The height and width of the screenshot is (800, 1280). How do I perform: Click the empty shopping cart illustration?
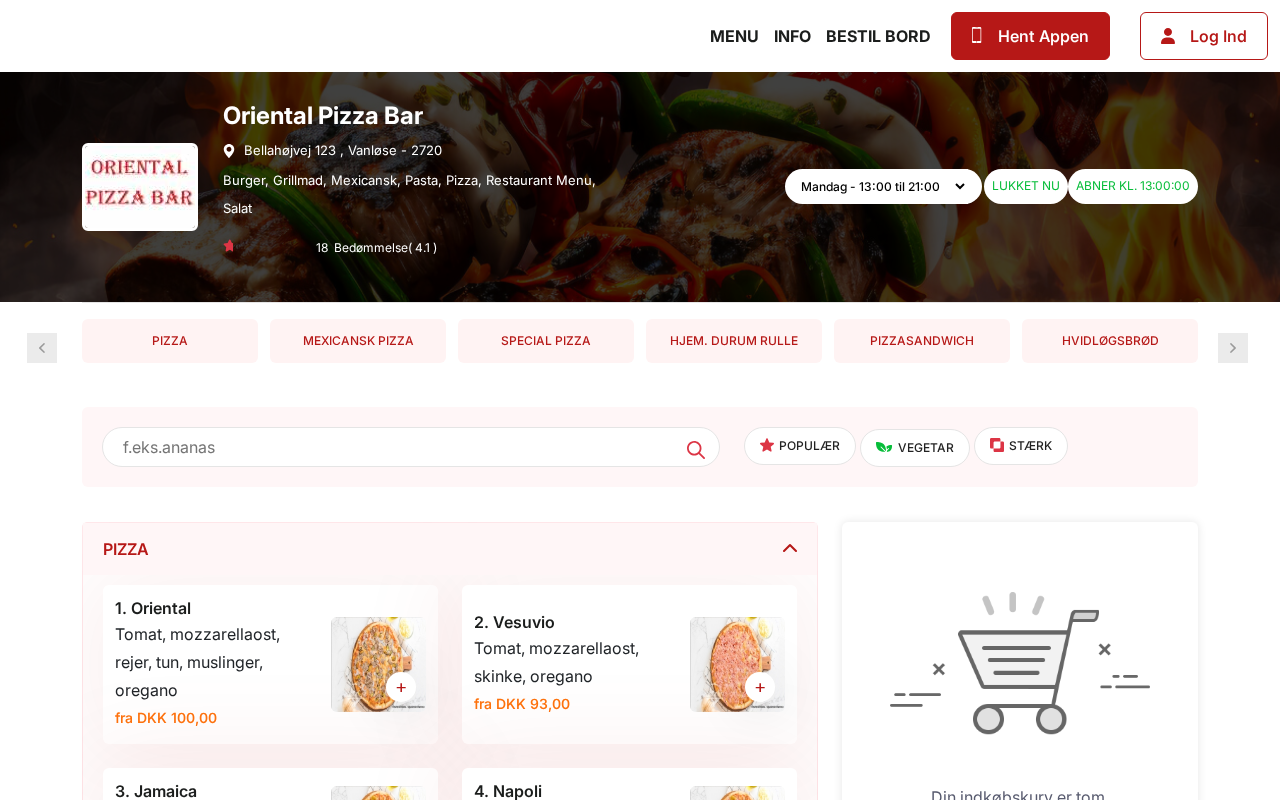[1020, 663]
